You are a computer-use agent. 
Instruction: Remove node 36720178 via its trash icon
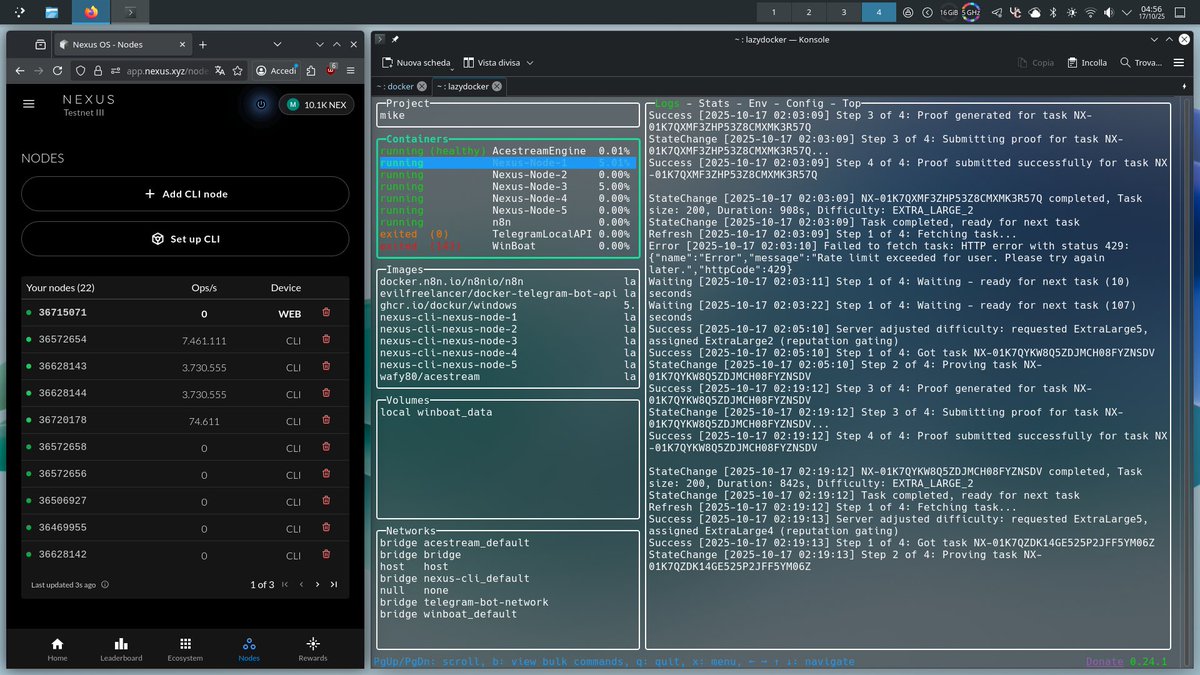click(326, 421)
